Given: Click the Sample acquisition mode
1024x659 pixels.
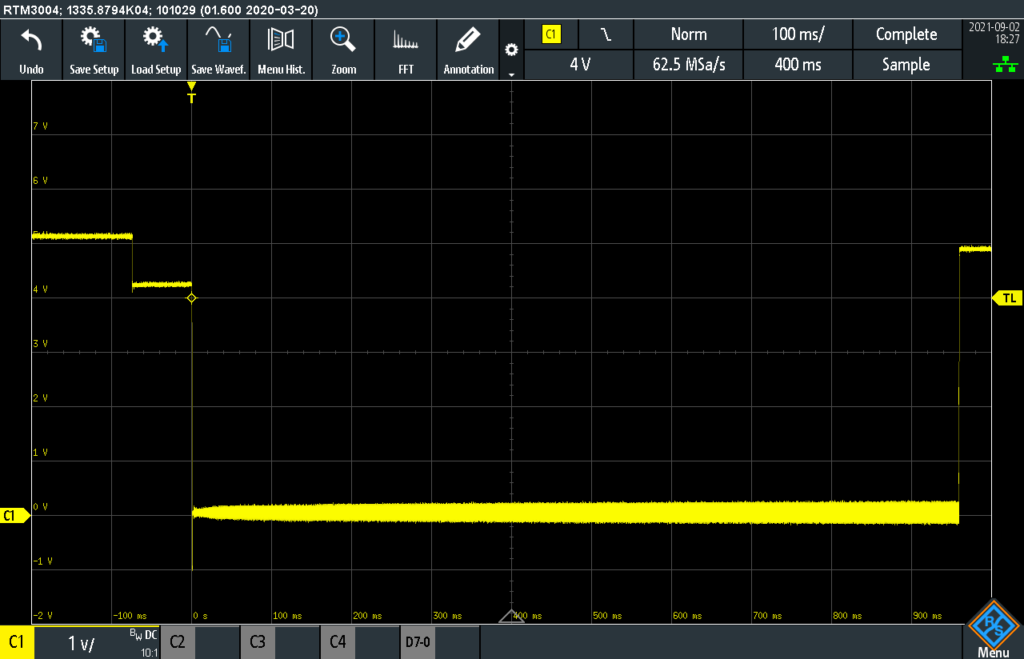Looking at the screenshot, I should [906, 65].
